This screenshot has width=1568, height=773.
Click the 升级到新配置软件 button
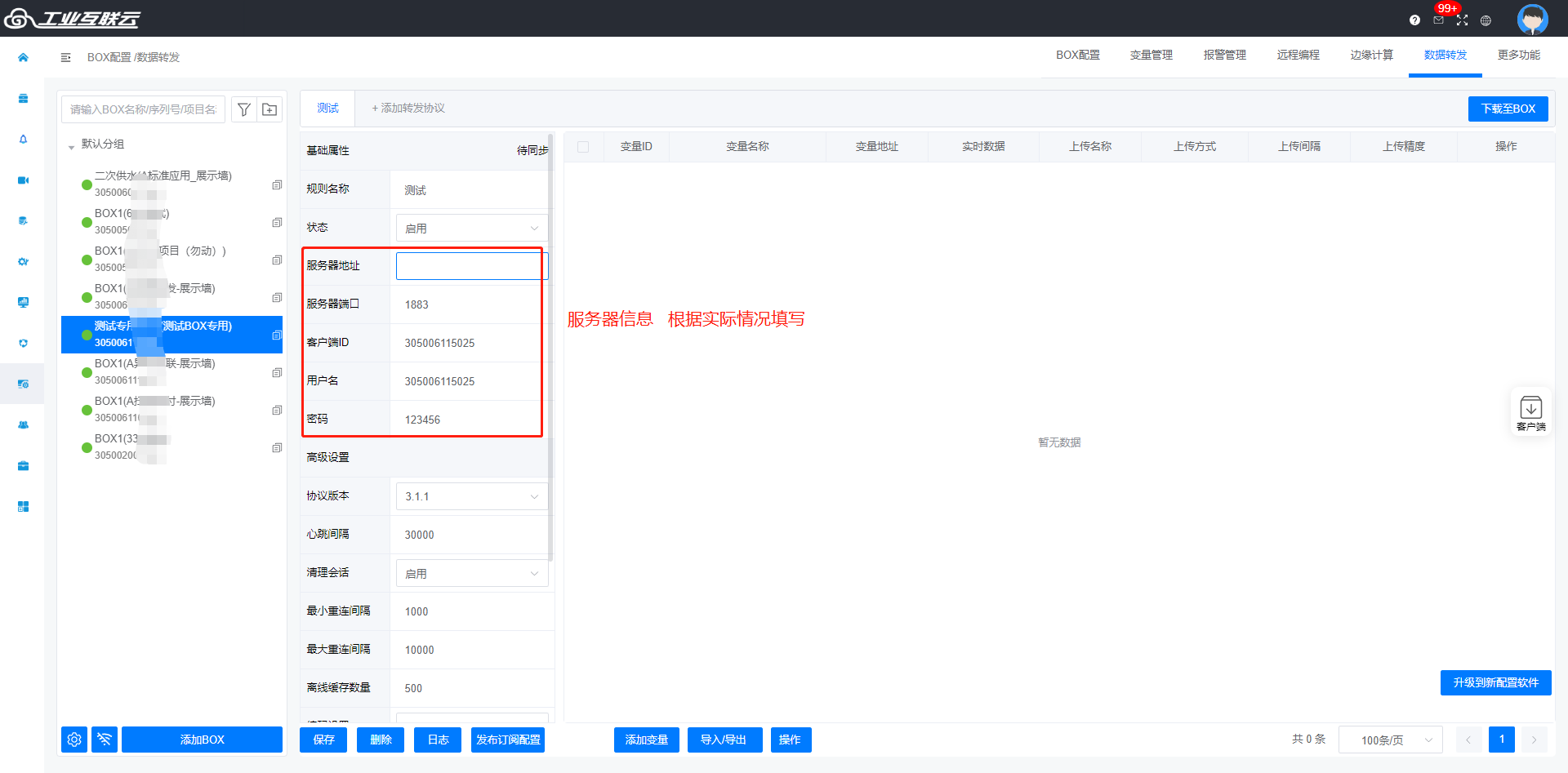pyautogui.click(x=1495, y=682)
